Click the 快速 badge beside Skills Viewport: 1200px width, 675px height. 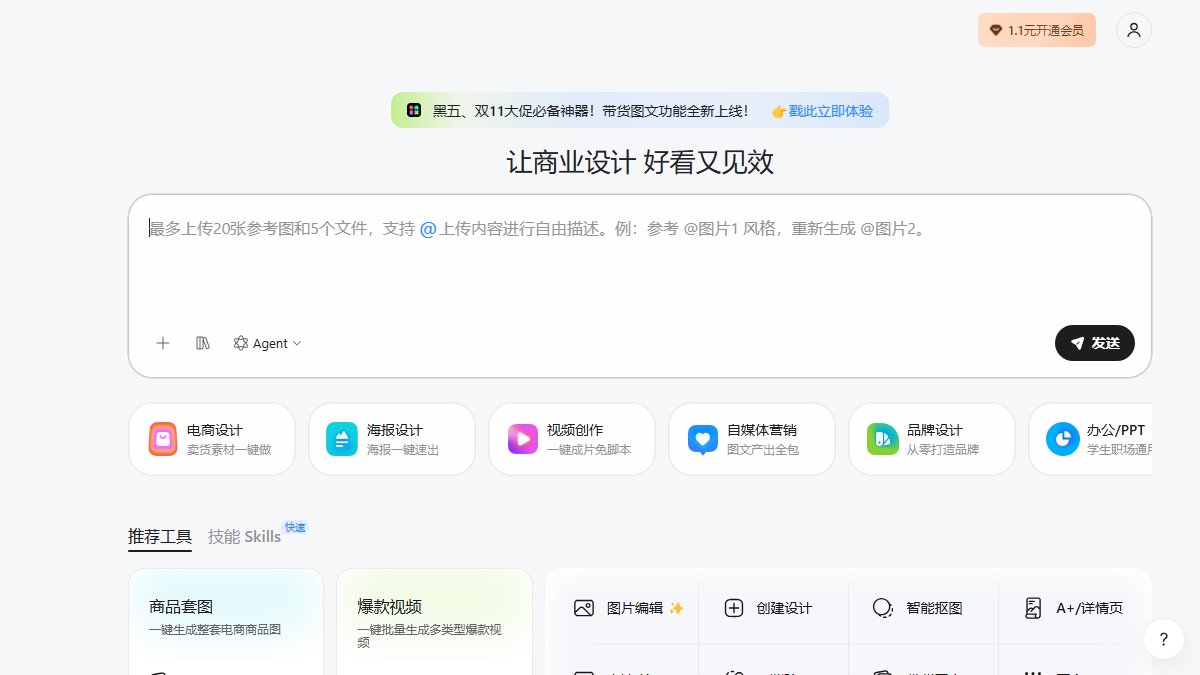295,527
